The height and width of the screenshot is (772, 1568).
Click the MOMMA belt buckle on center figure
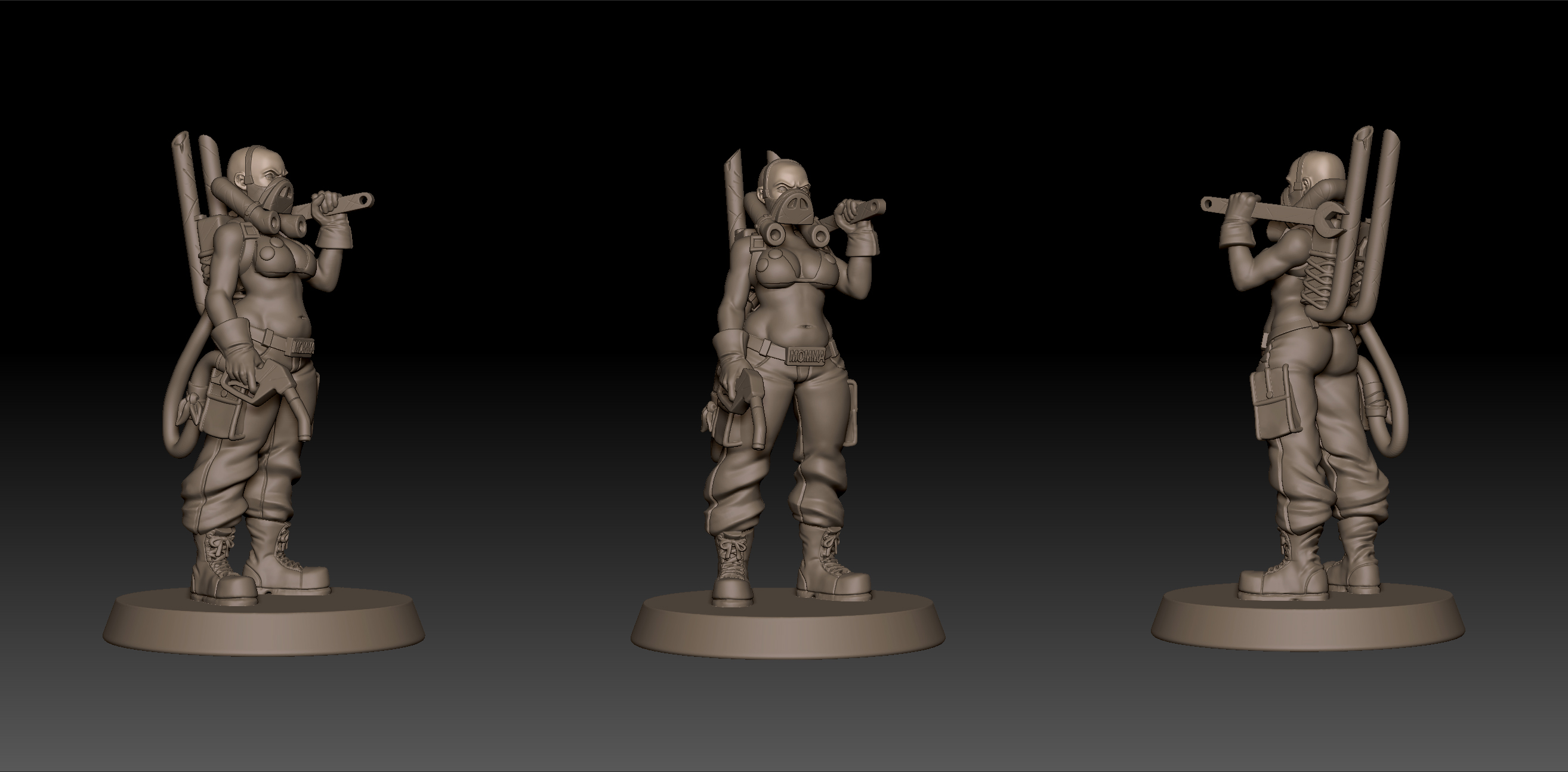tap(806, 356)
